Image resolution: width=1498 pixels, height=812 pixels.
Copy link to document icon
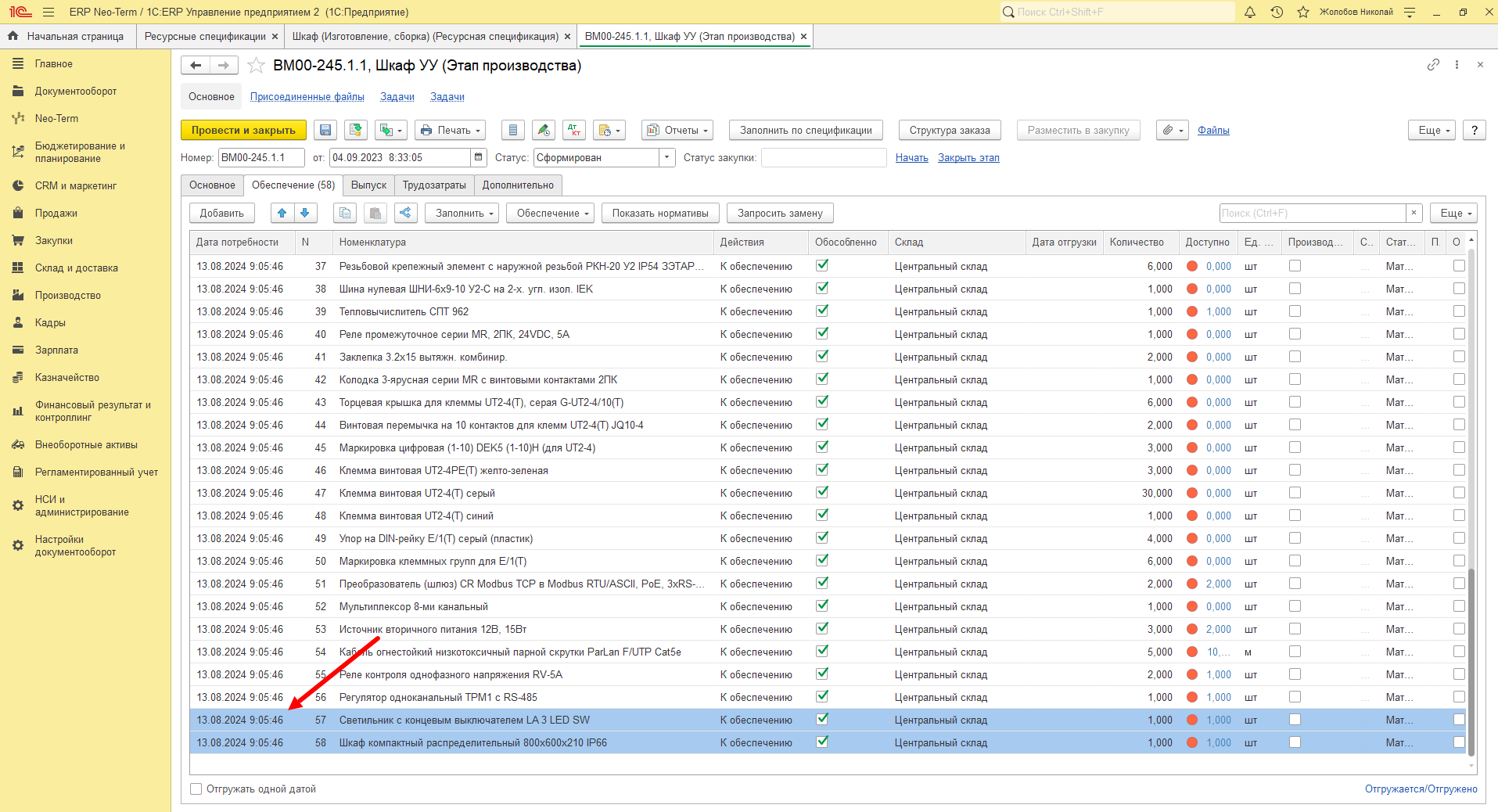coord(1433,65)
